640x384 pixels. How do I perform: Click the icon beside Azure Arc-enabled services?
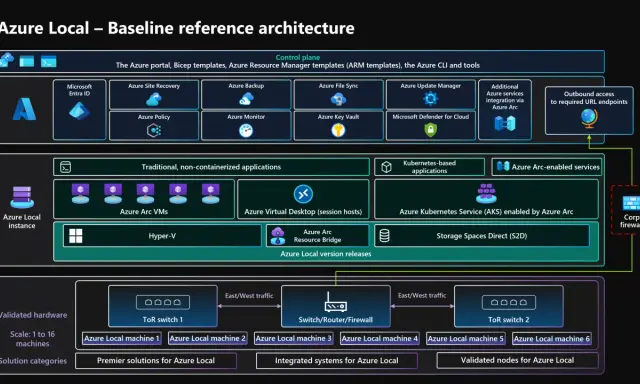tap(503, 166)
